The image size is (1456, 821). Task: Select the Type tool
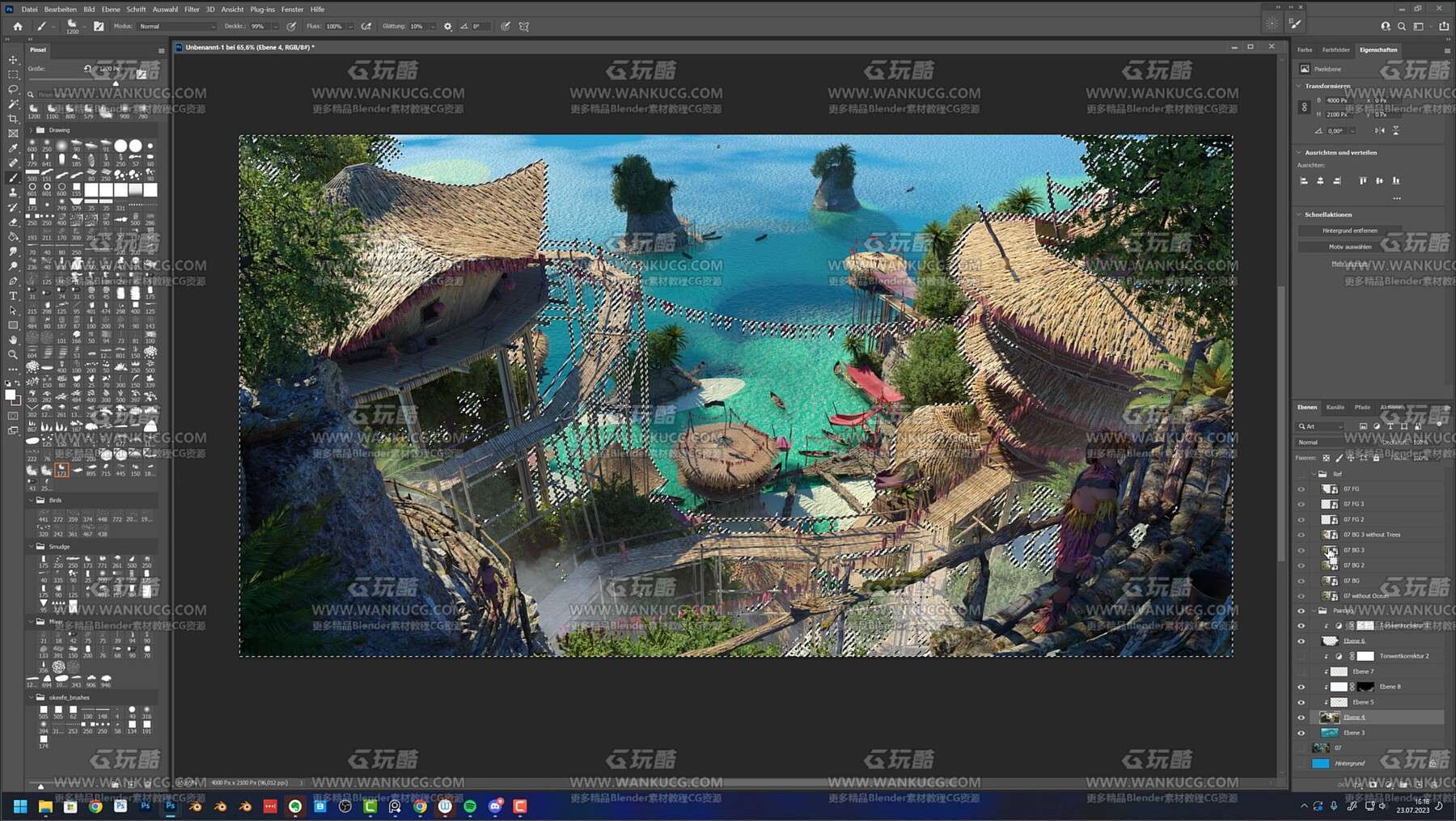click(13, 296)
